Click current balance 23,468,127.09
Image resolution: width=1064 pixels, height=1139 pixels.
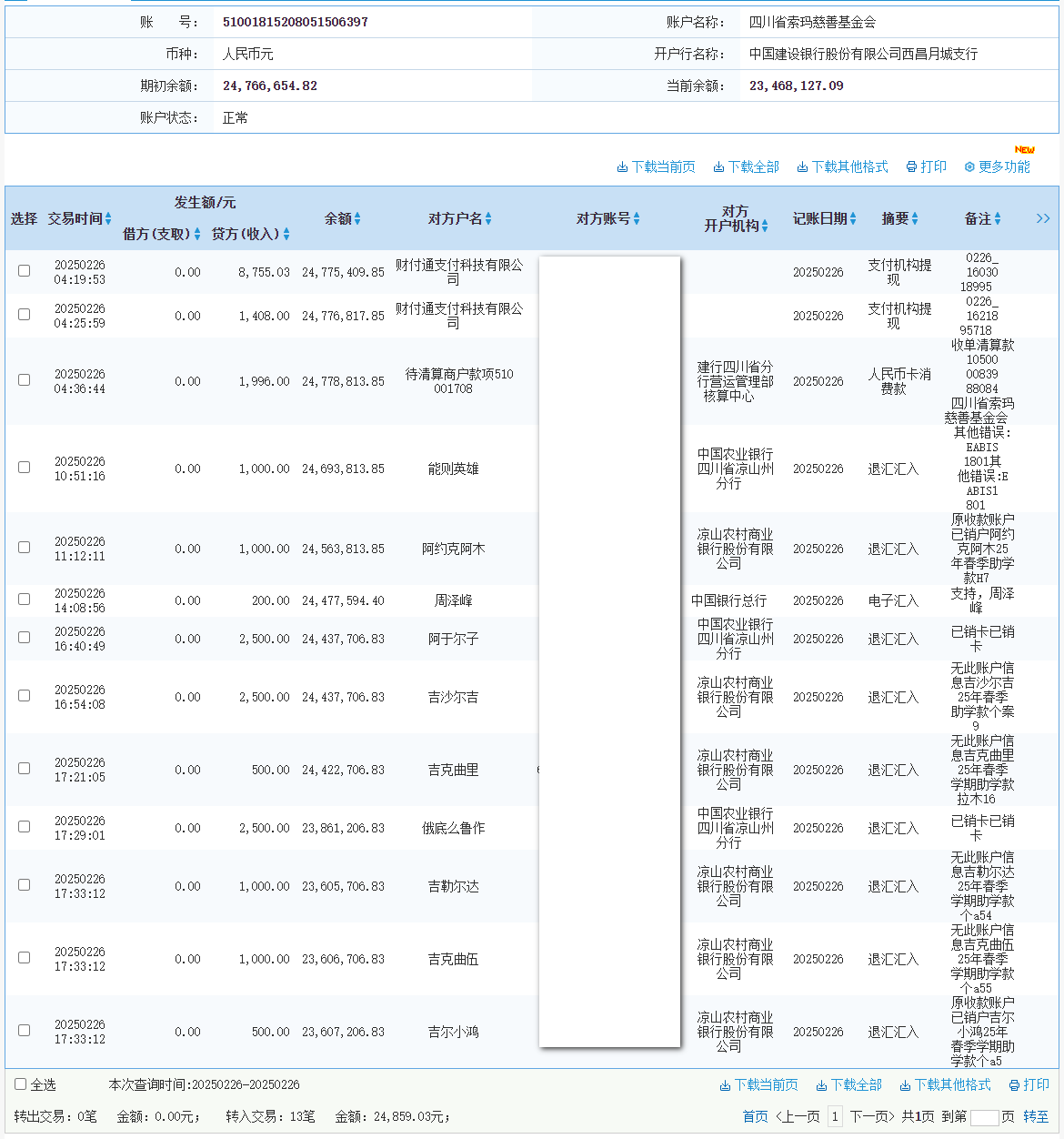(797, 86)
